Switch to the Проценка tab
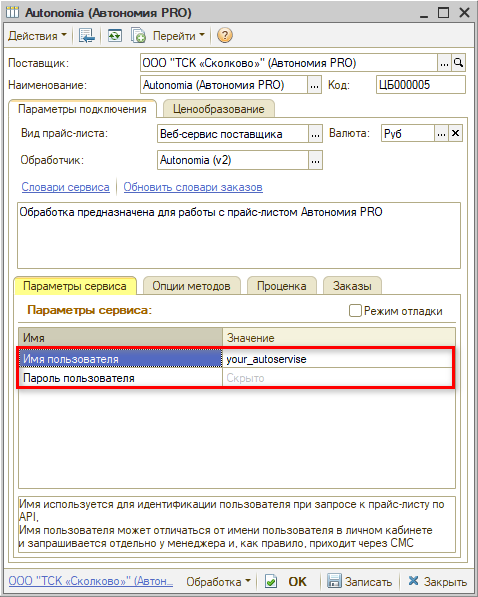This screenshot has height=597, width=478. point(281,286)
